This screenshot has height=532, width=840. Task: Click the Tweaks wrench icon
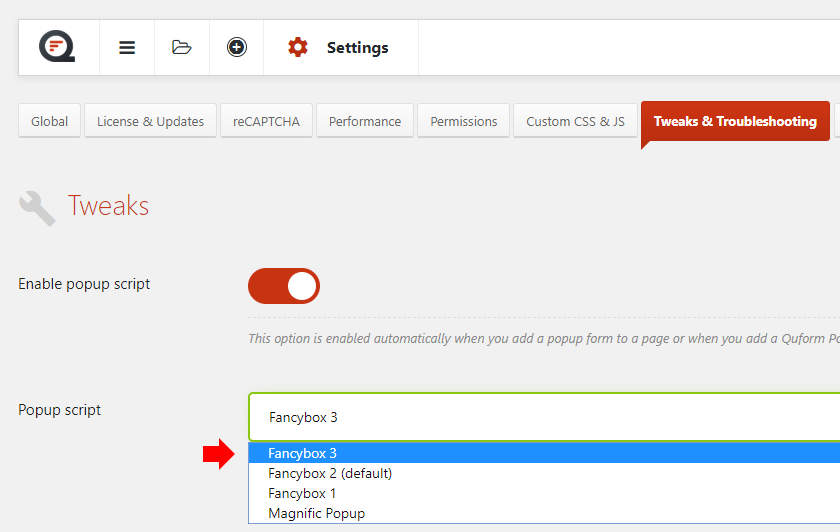click(x=37, y=208)
